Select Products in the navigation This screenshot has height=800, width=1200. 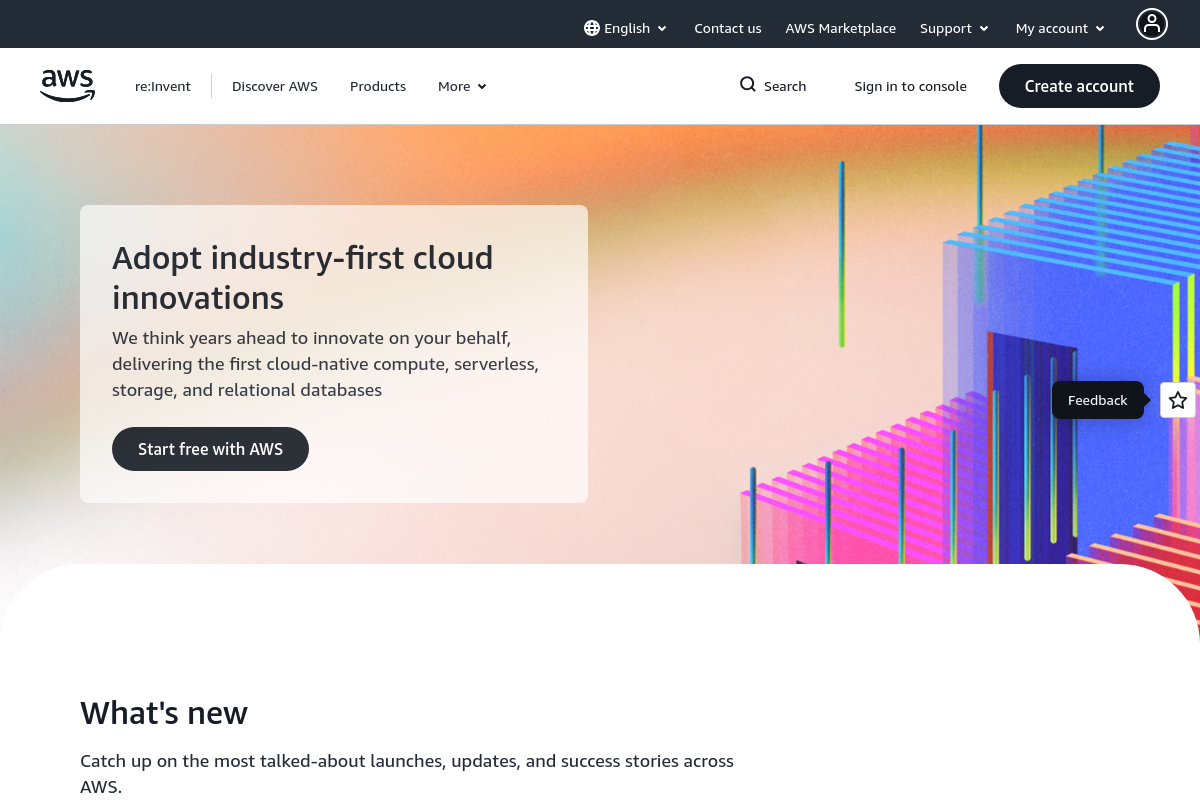click(378, 86)
